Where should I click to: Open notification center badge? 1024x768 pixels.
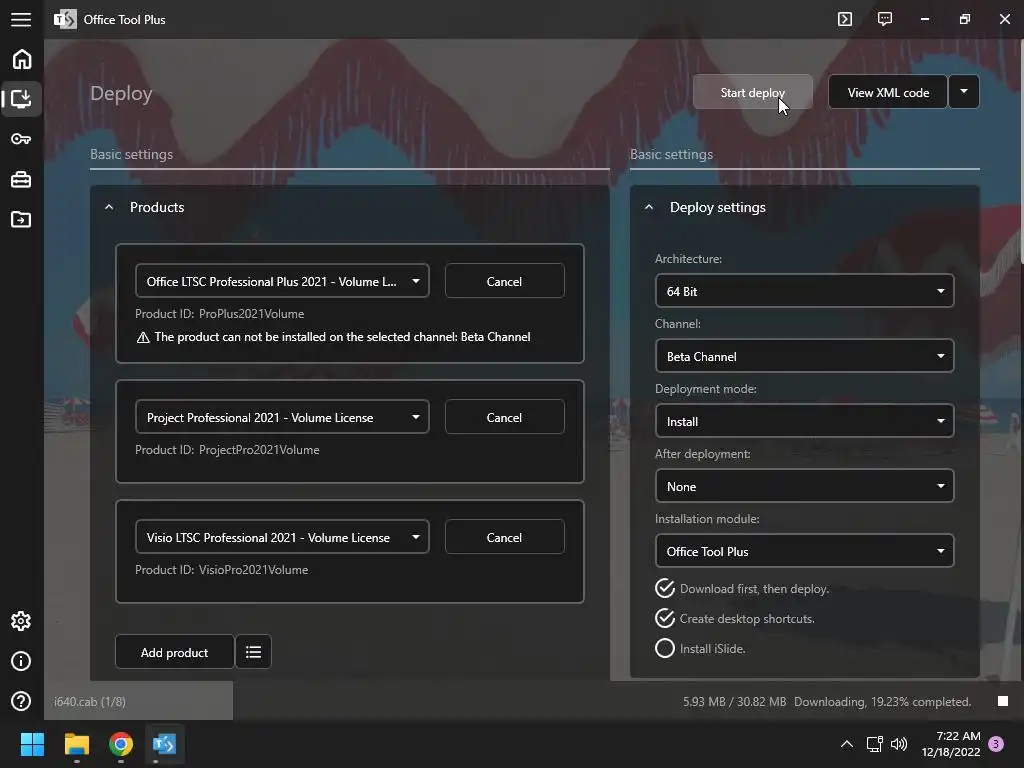(996, 744)
